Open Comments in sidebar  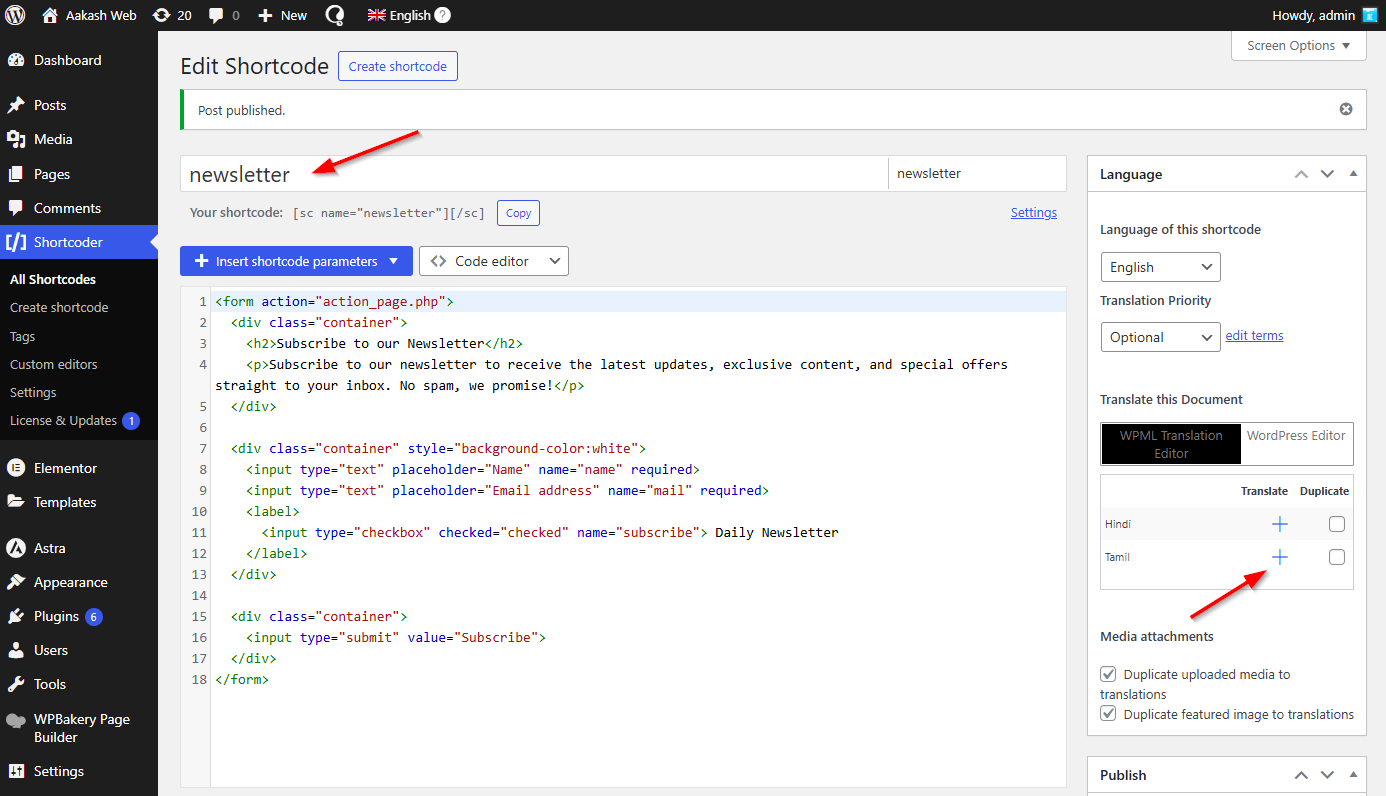click(79, 208)
